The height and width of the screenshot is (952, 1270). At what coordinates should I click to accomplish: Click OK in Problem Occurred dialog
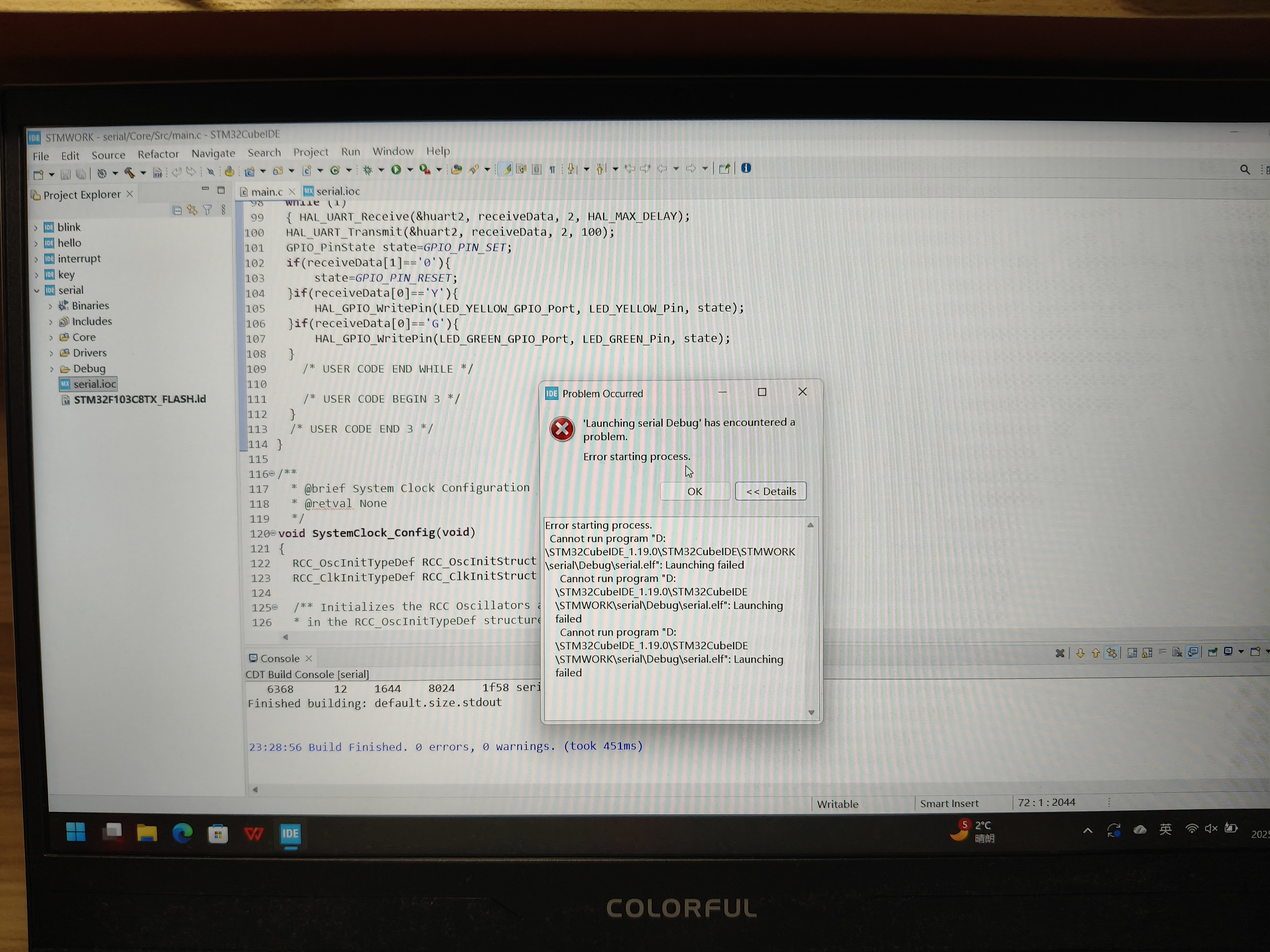pyautogui.click(x=694, y=491)
